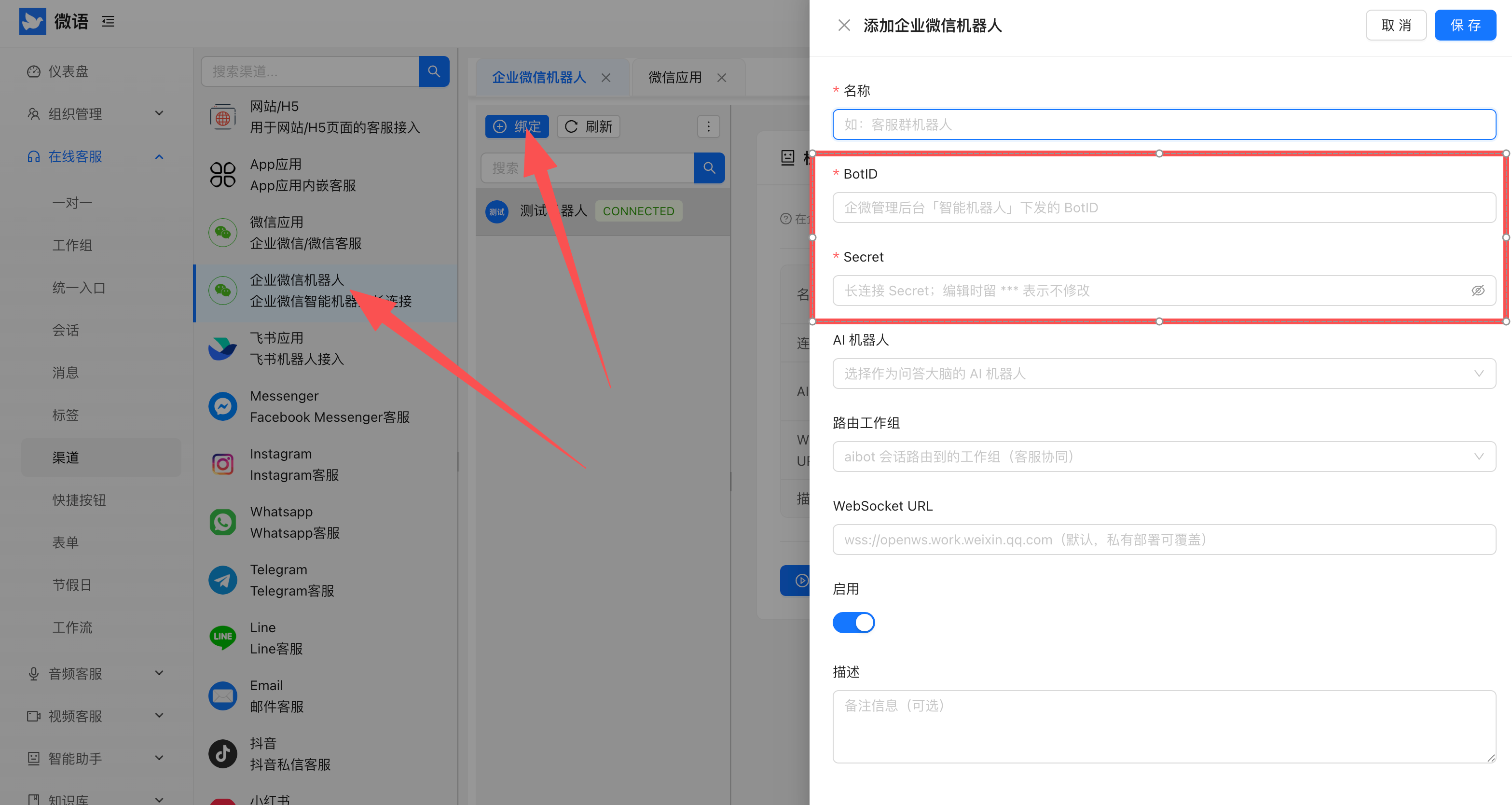Click the 描述 textarea
Viewport: 1512px width, 805px height.
(x=1164, y=726)
